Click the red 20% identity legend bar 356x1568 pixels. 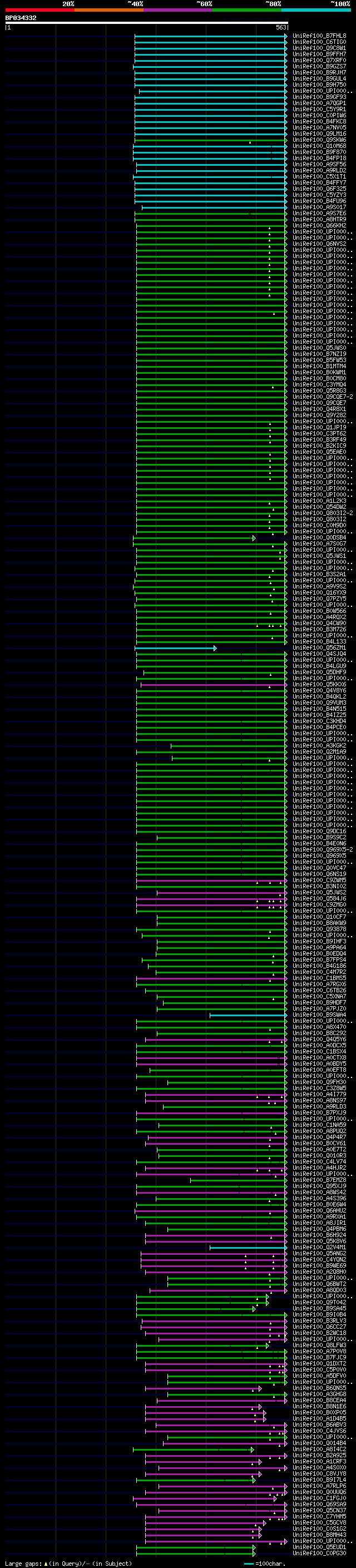(39, 10)
